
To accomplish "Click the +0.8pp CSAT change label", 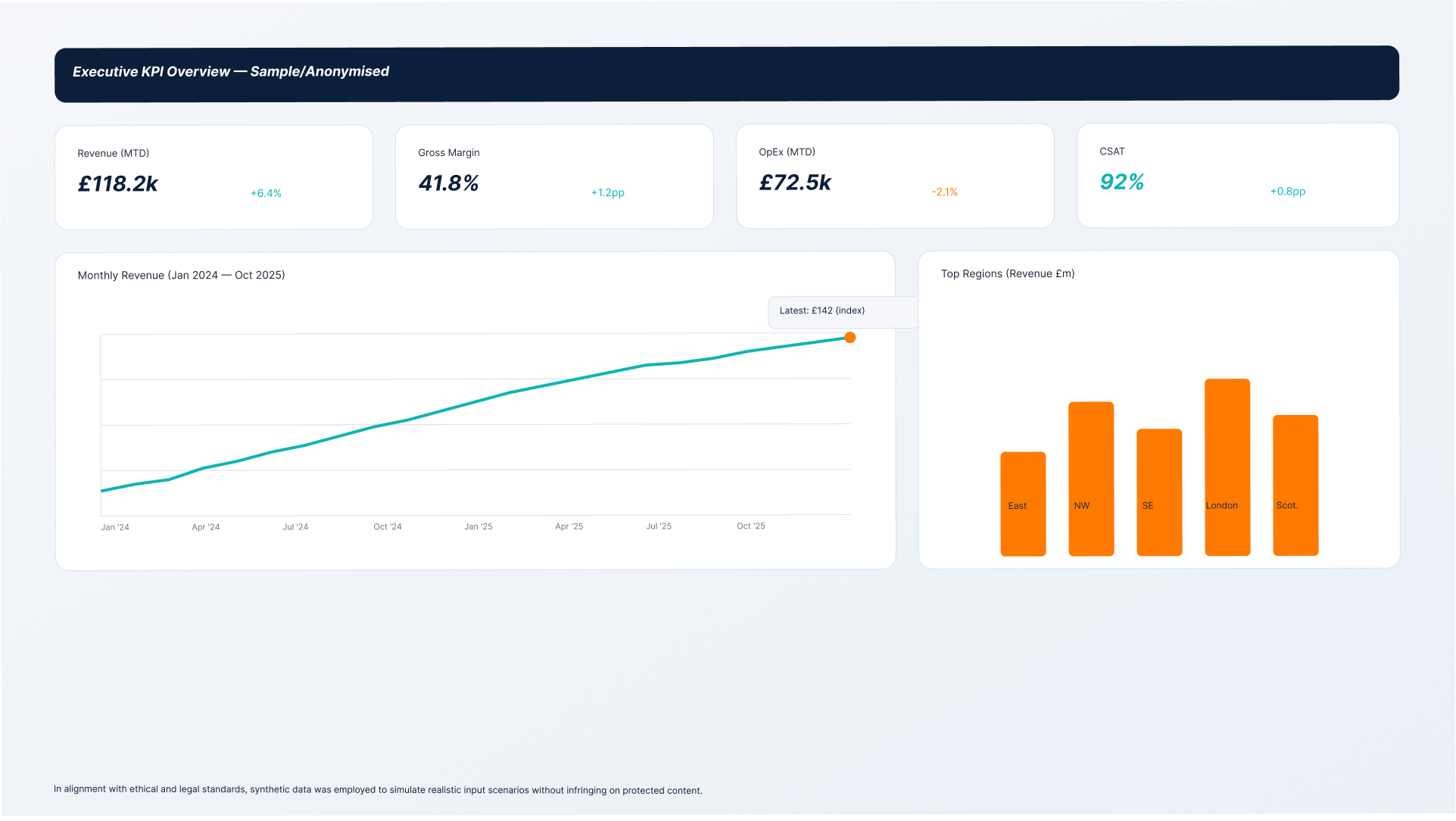I will (1287, 192).
